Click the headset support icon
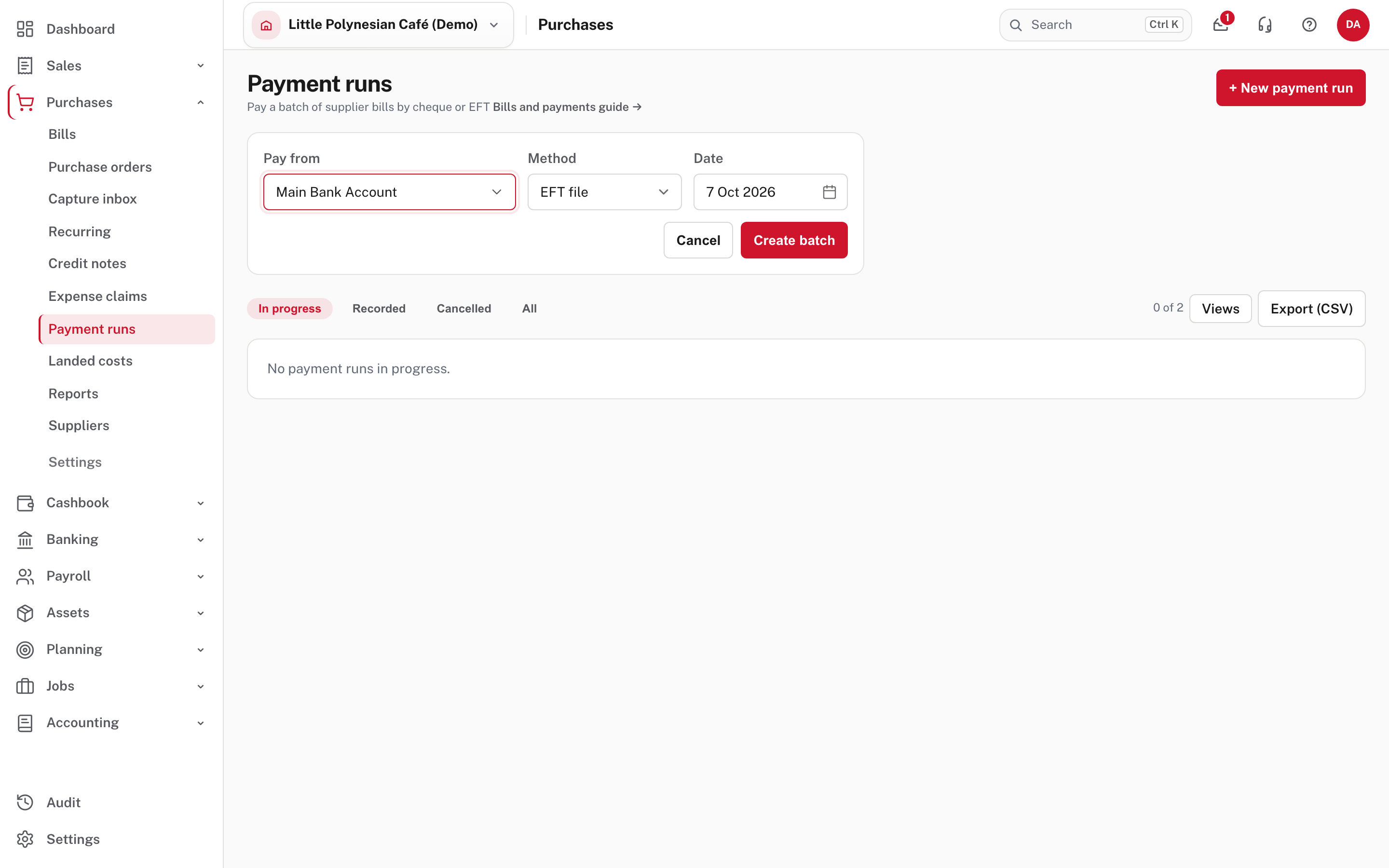The width and height of the screenshot is (1389, 868). (1265, 25)
